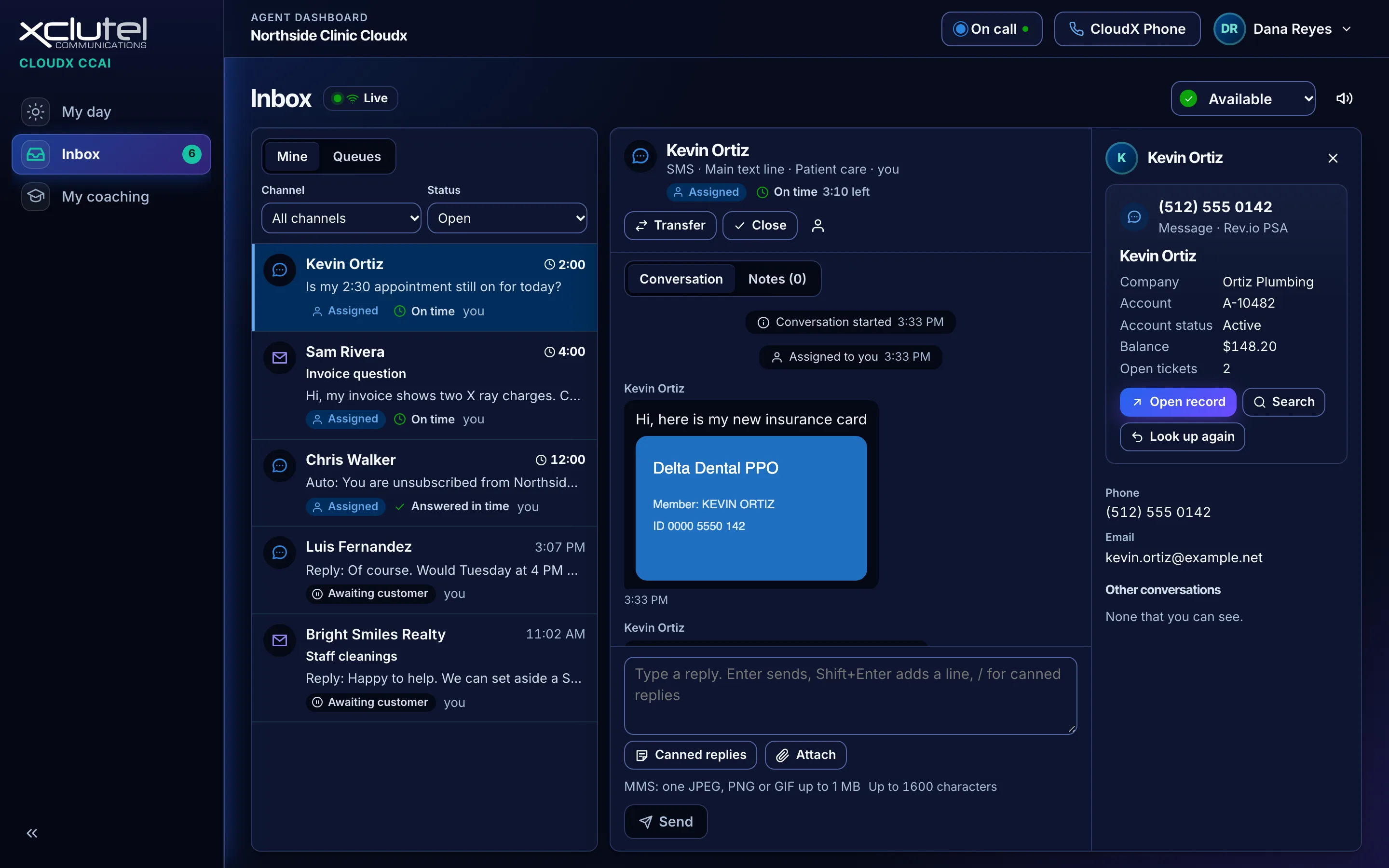Click the reply message text box
This screenshot has width=1389, height=868.
click(x=850, y=696)
